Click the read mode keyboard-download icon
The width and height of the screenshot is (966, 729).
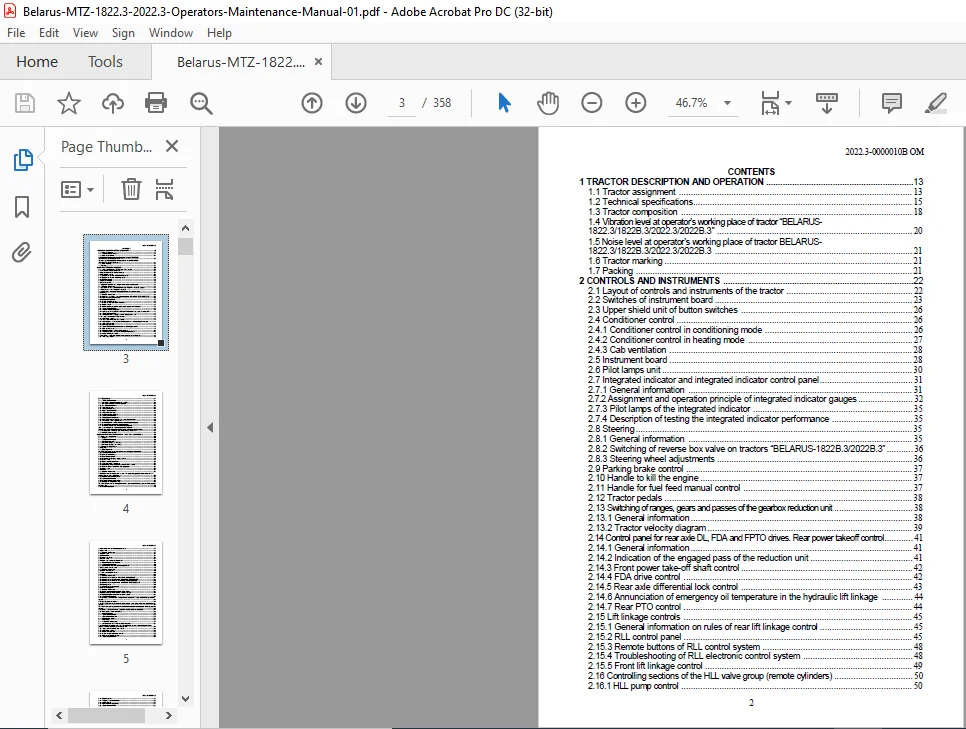[826, 103]
